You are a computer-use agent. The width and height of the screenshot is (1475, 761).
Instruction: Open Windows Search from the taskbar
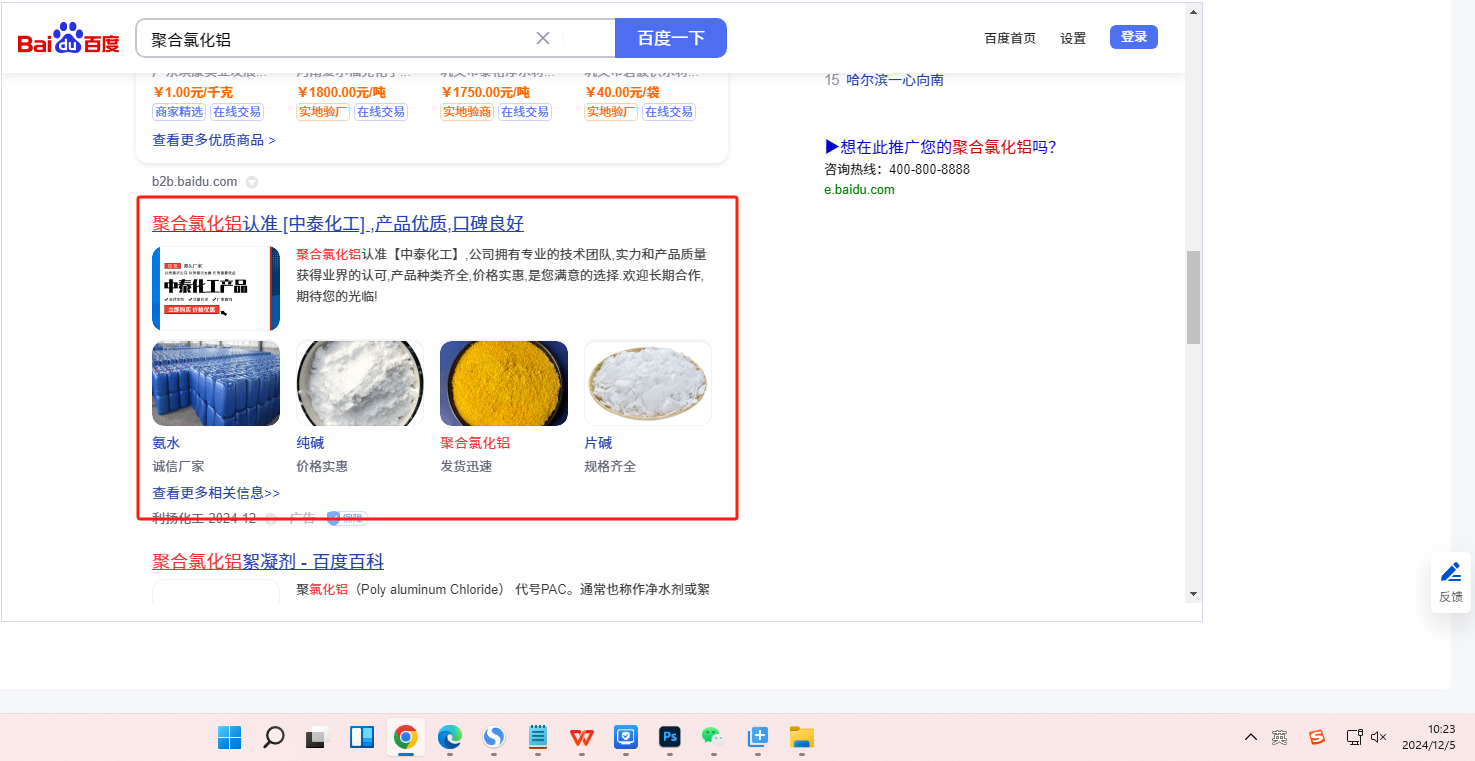point(273,738)
